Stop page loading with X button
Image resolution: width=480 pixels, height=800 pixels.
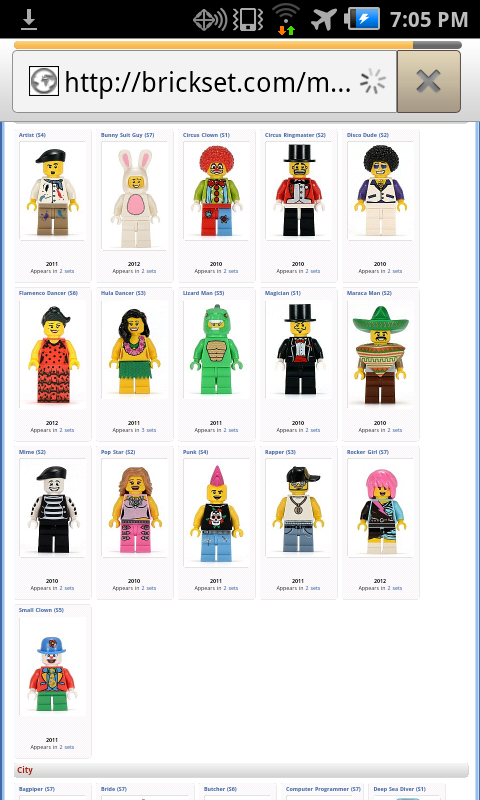[x=428, y=82]
